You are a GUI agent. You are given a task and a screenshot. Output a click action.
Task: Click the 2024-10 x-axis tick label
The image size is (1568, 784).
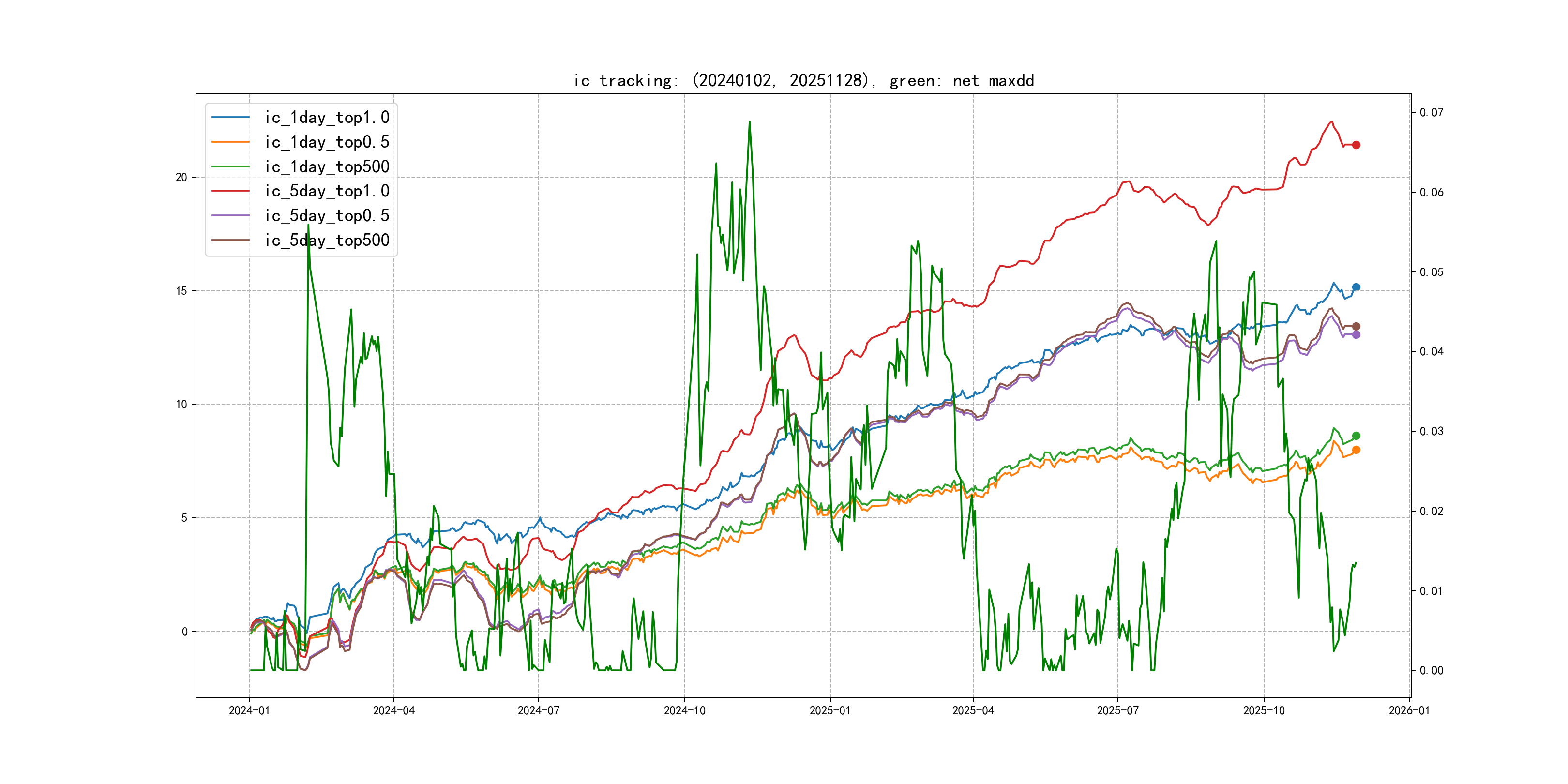(685, 710)
